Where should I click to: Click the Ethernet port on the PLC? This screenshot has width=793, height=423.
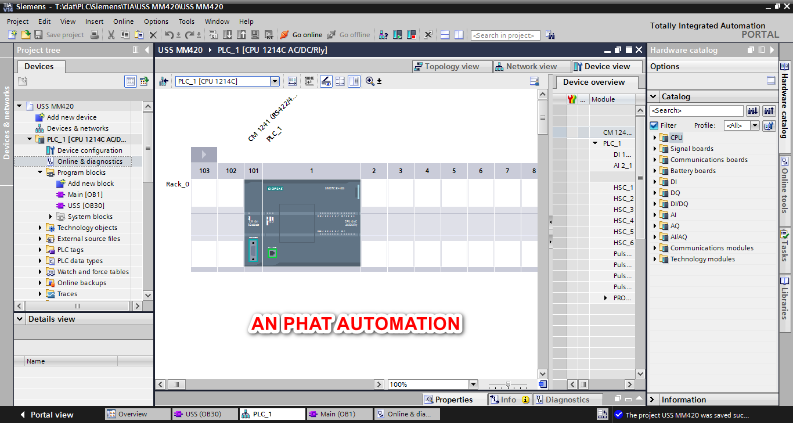click(x=271, y=253)
